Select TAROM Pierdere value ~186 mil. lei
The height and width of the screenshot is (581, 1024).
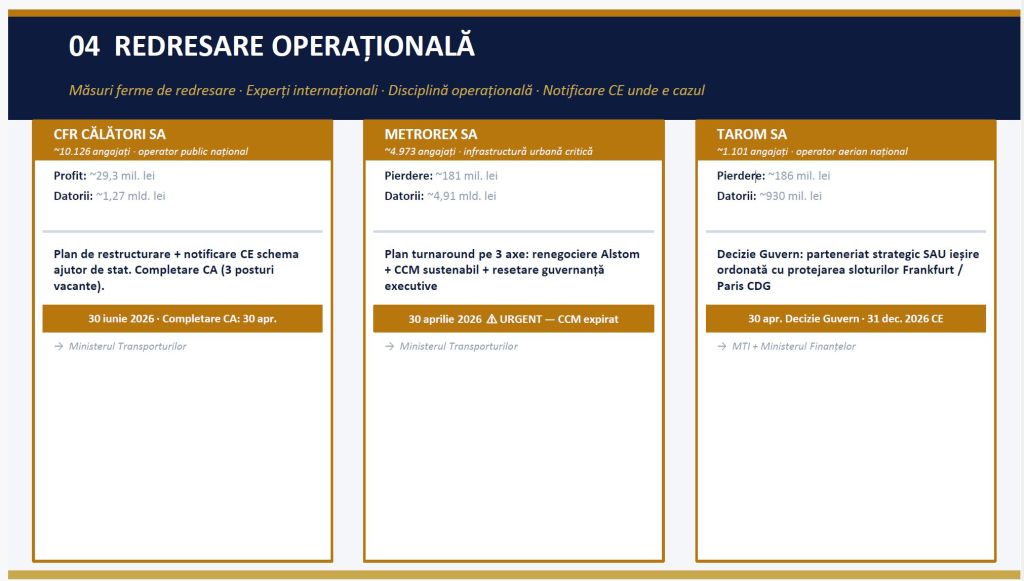tap(792, 176)
